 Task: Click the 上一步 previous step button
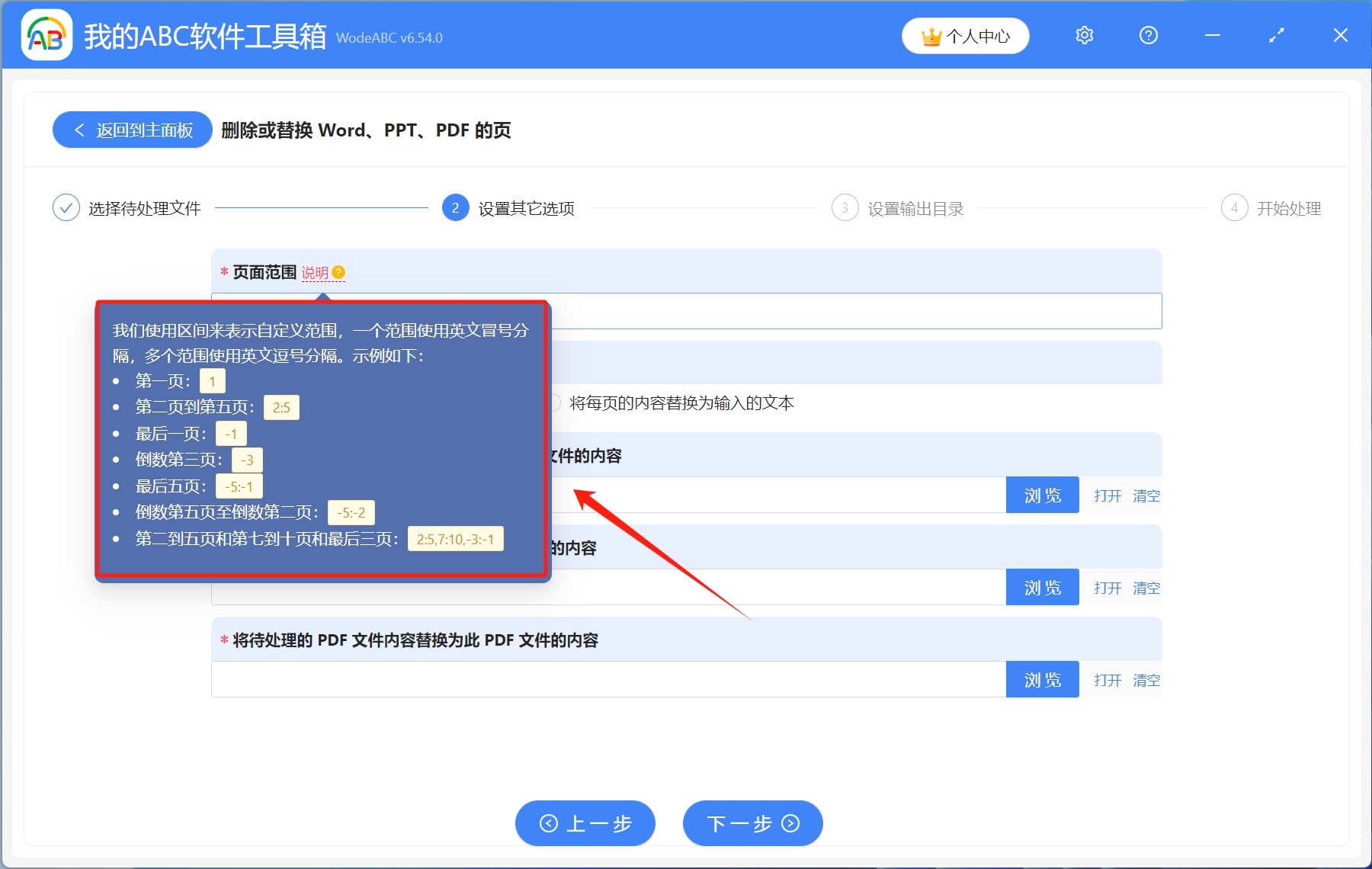pos(585,823)
